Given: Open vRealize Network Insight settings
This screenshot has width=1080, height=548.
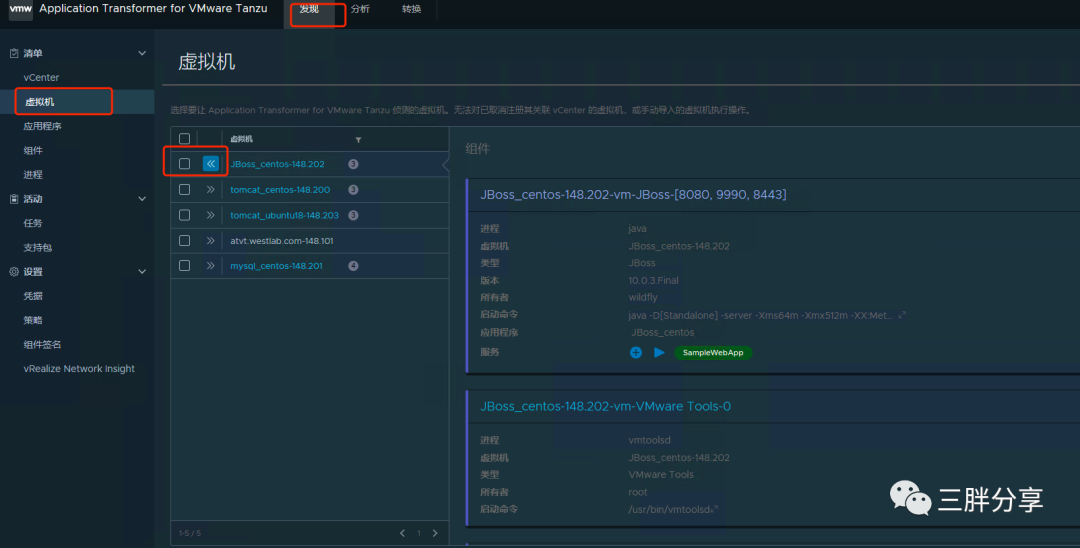Looking at the screenshot, I should click(x=79, y=369).
